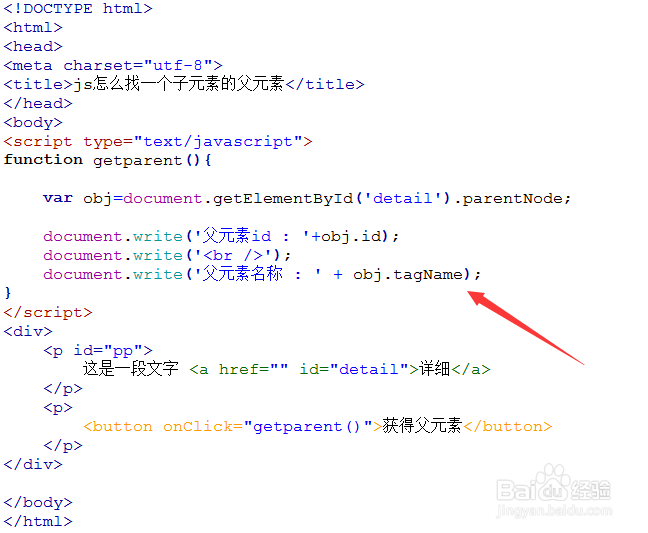648x533 pixels.
Task: Click the document.write br line
Action: click(167, 255)
